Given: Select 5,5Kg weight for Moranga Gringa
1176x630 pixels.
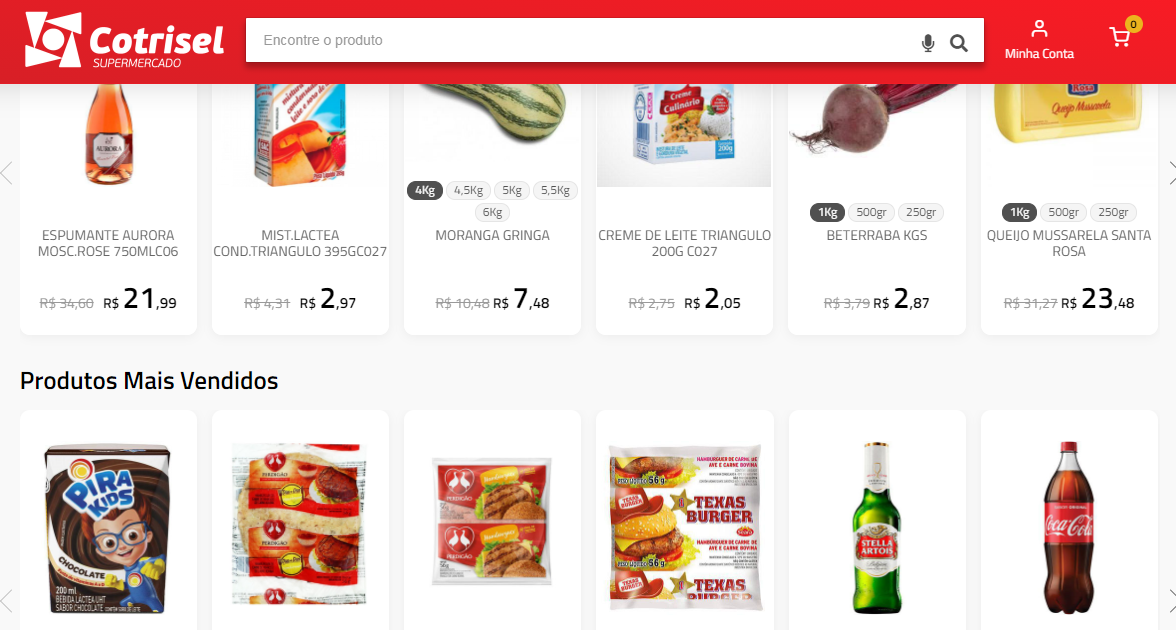Looking at the screenshot, I should 555,190.
